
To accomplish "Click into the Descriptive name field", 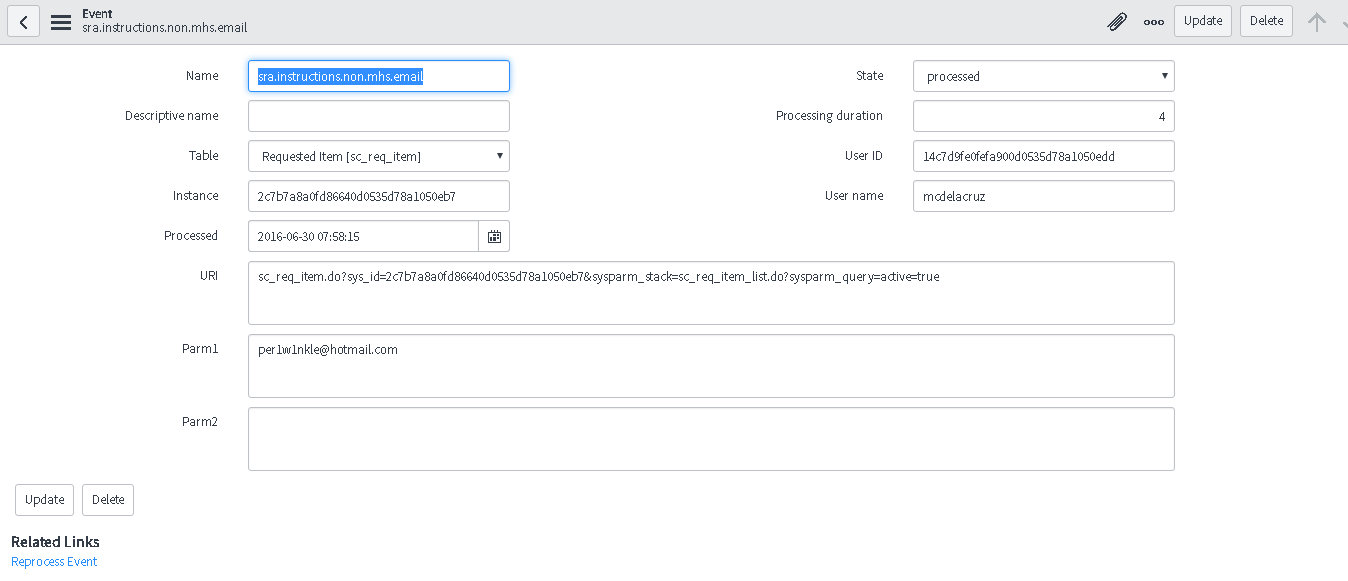I will tap(379, 116).
